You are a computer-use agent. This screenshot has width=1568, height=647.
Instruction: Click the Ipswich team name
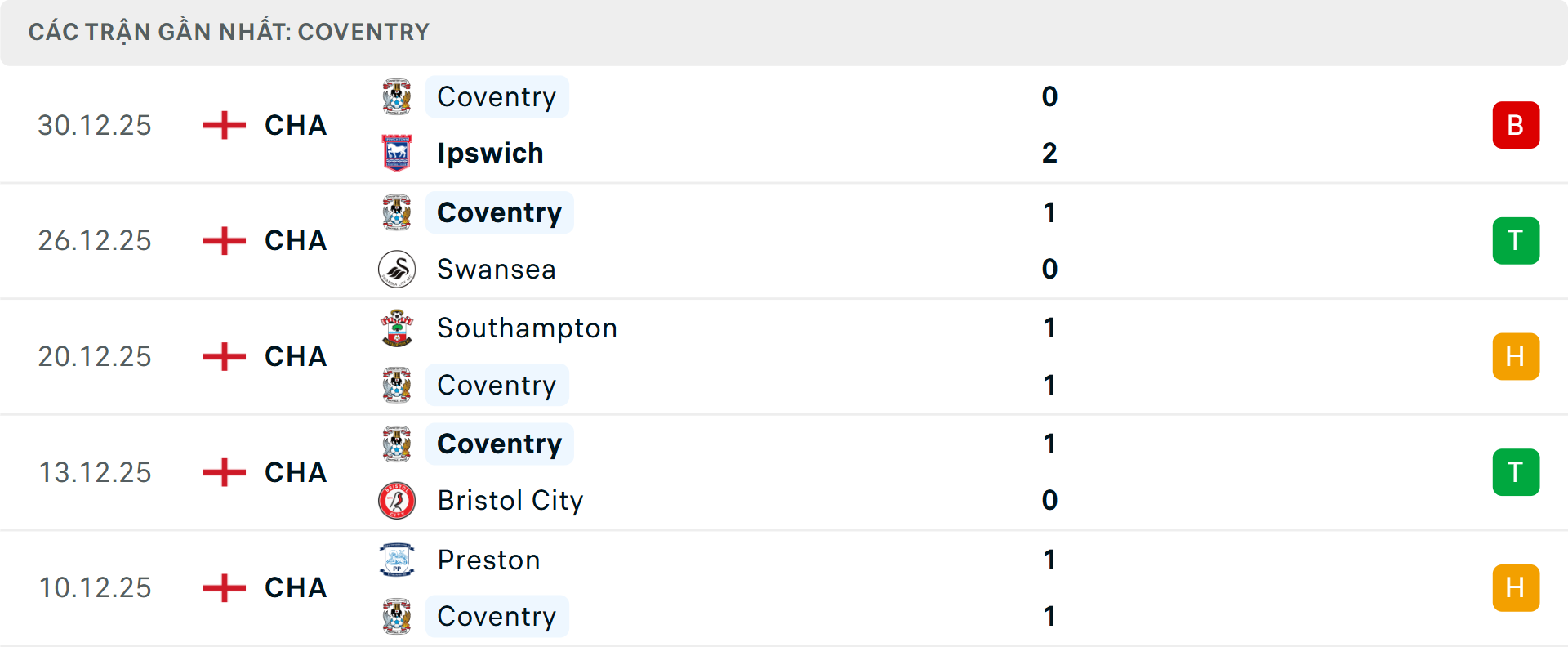490,153
